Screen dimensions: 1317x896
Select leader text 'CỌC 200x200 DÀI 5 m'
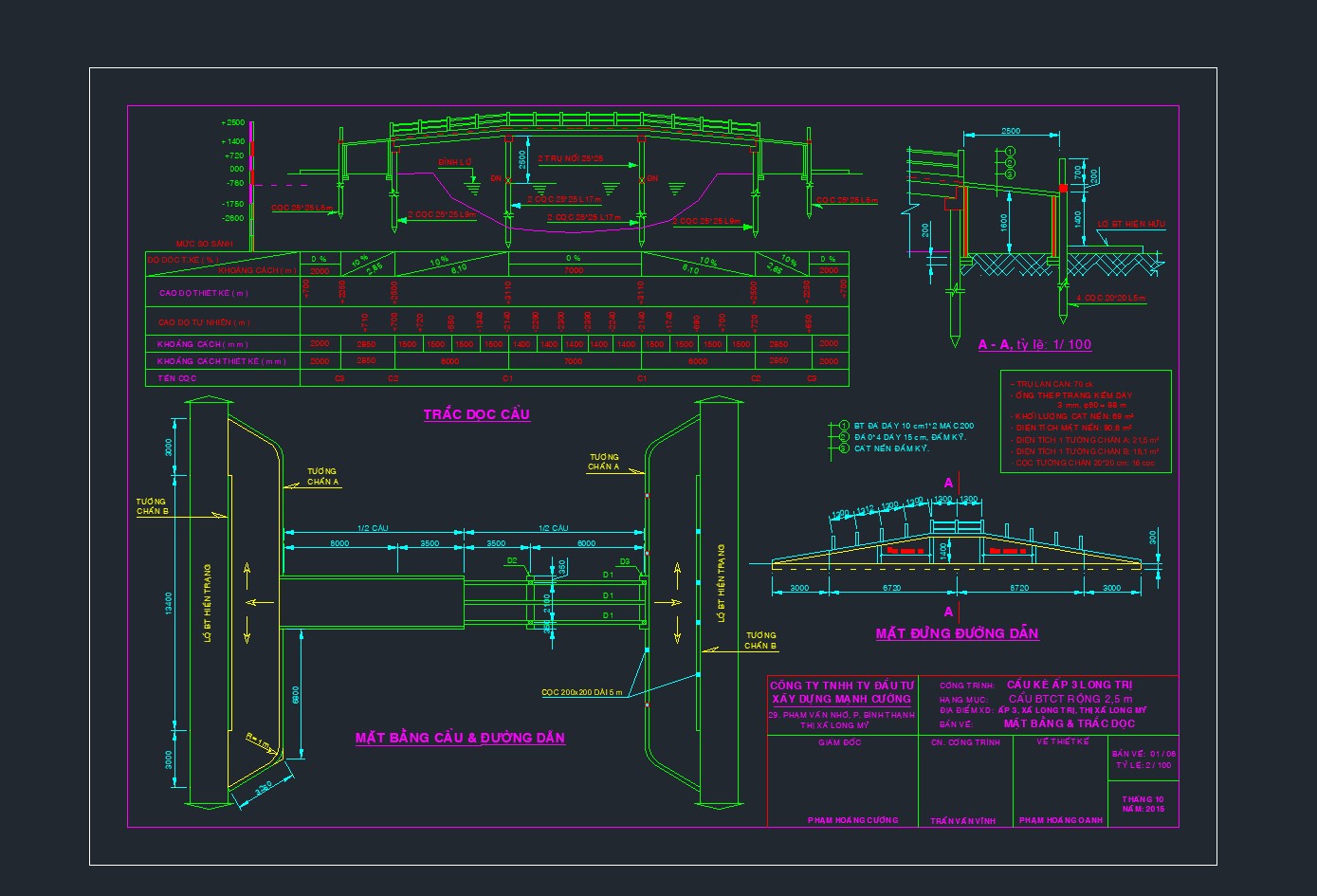pos(582,692)
